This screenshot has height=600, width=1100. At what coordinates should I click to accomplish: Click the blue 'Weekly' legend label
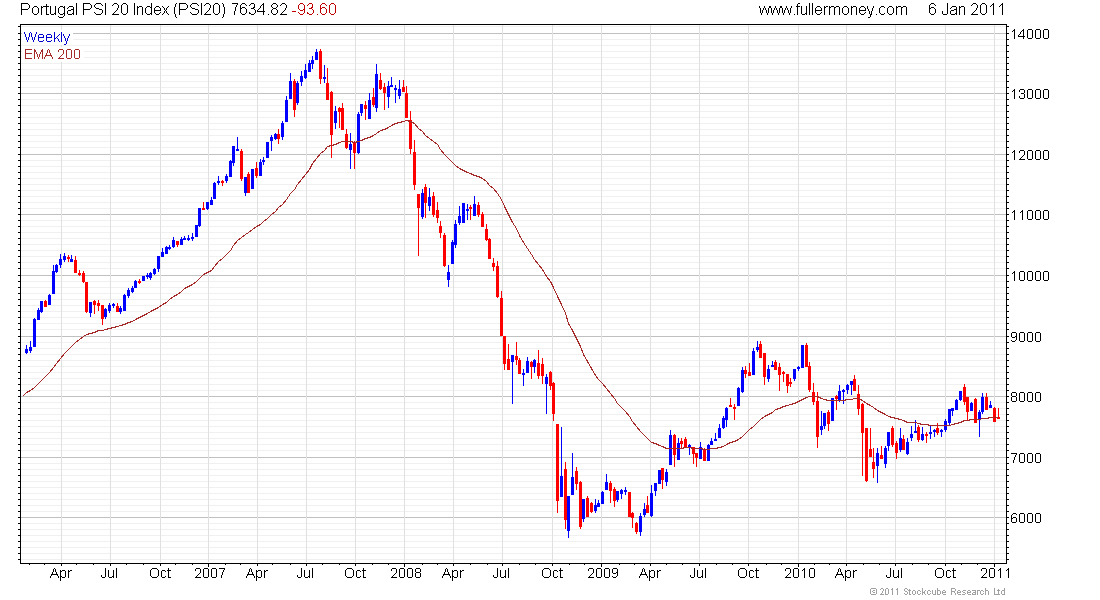47,37
